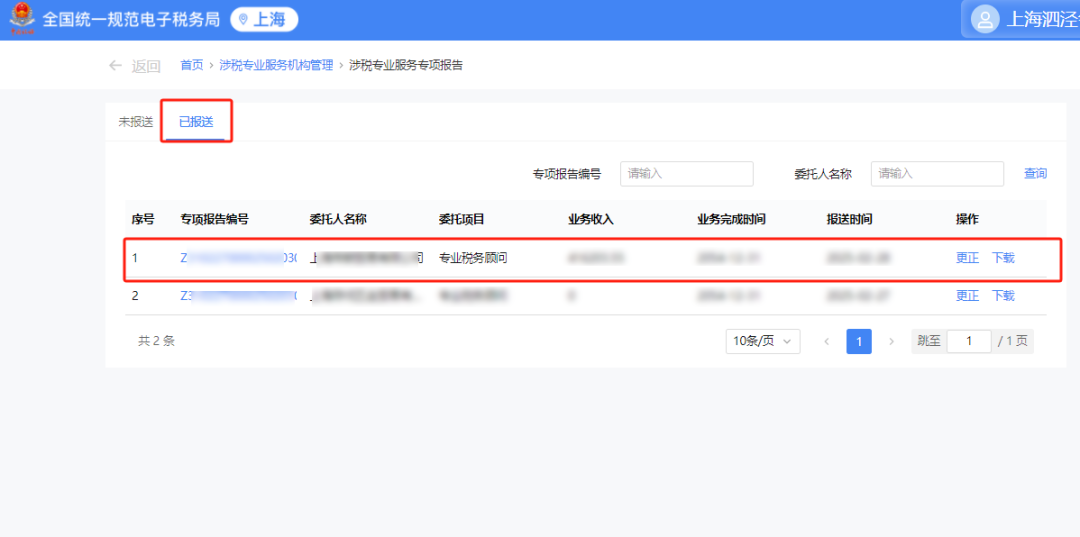The width and height of the screenshot is (1080, 537).
Task: Focus the 委托人名称 input field
Action: (936, 174)
